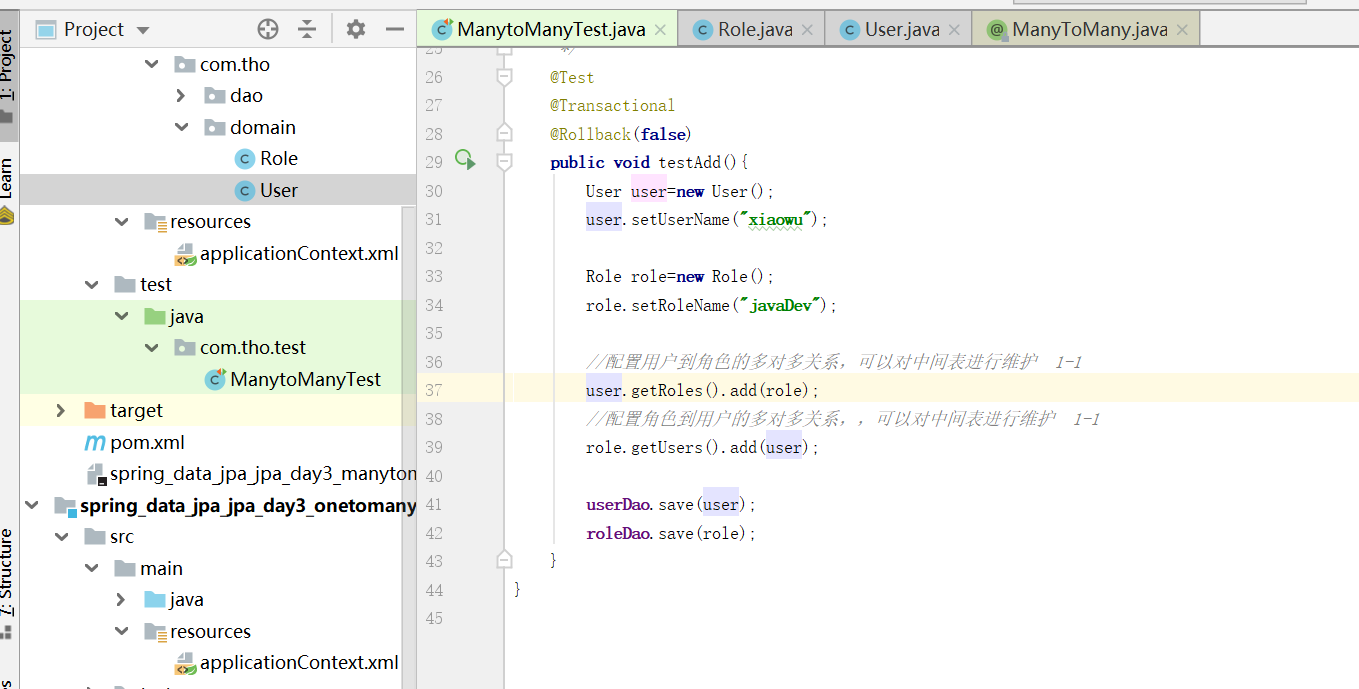This screenshot has width=1359, height=689.
Task: Collapse the test folder
Action: pyautogui.click(x=91, y=284)
